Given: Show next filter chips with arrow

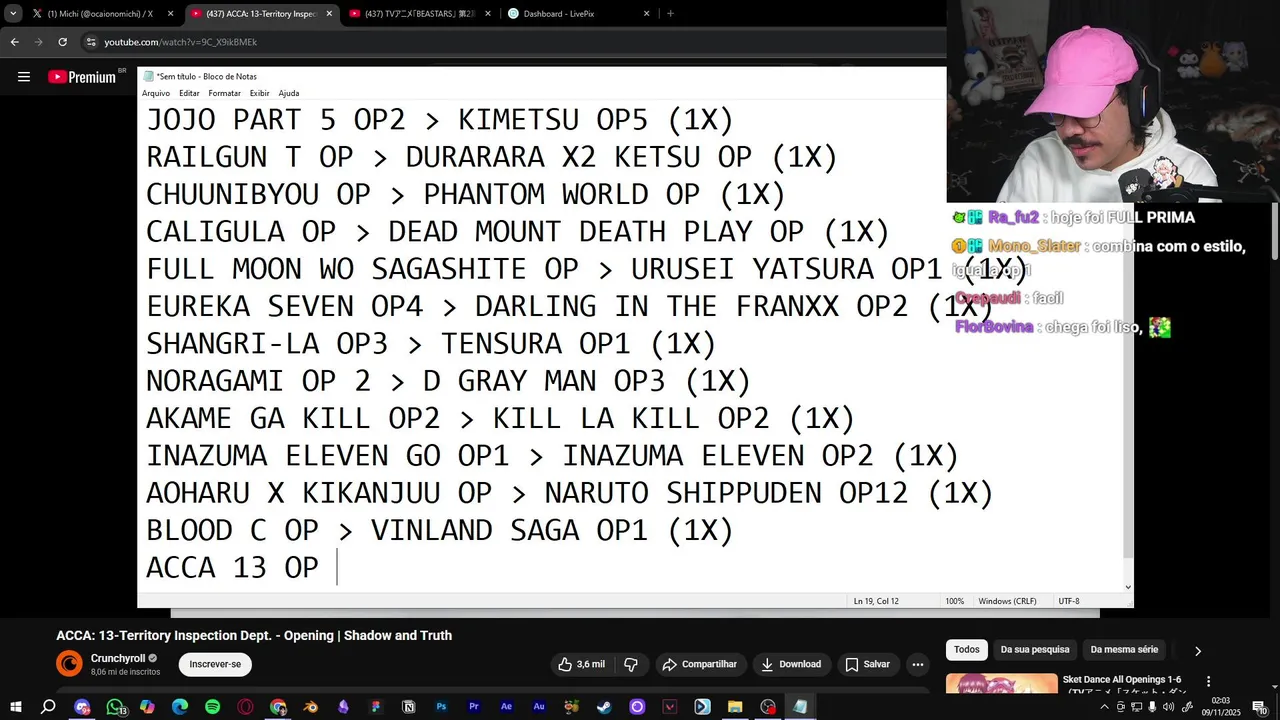Looking at the screenshot, I should pos(1198,651).
